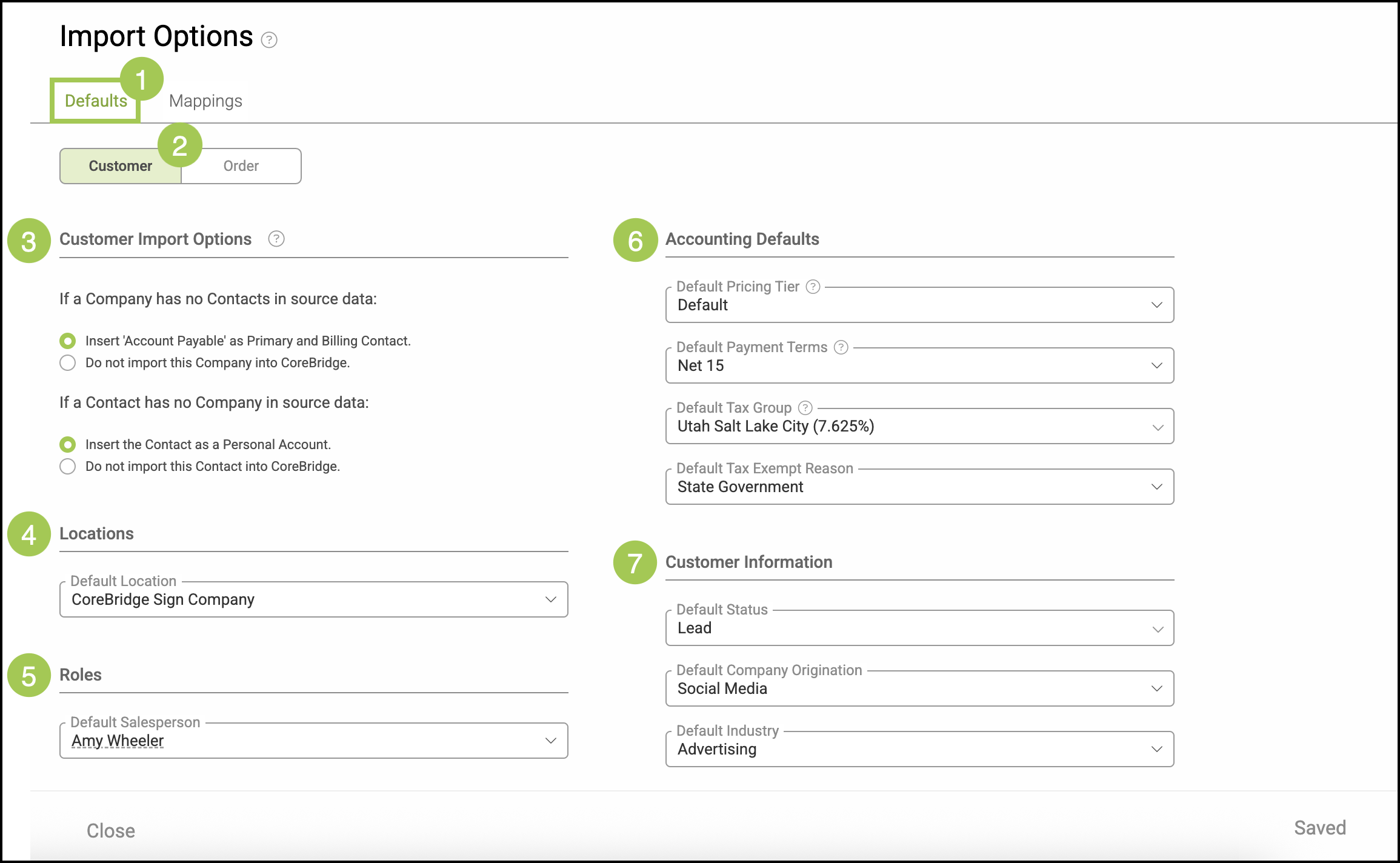This screenshot has height=863, width=1400.
Task: Expand the Default Status Lead dropdown
Action: pyautogui.click(x=919, y=628)
